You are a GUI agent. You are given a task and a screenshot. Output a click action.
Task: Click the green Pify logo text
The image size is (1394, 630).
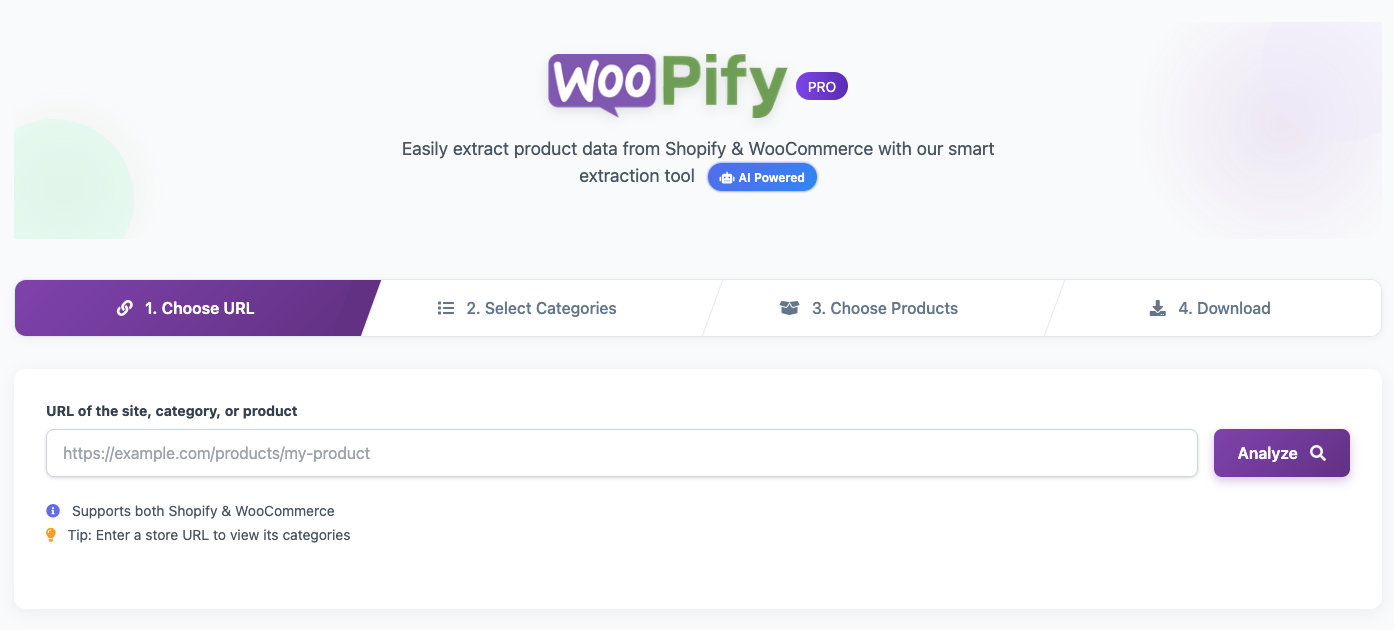pos(724,86)
